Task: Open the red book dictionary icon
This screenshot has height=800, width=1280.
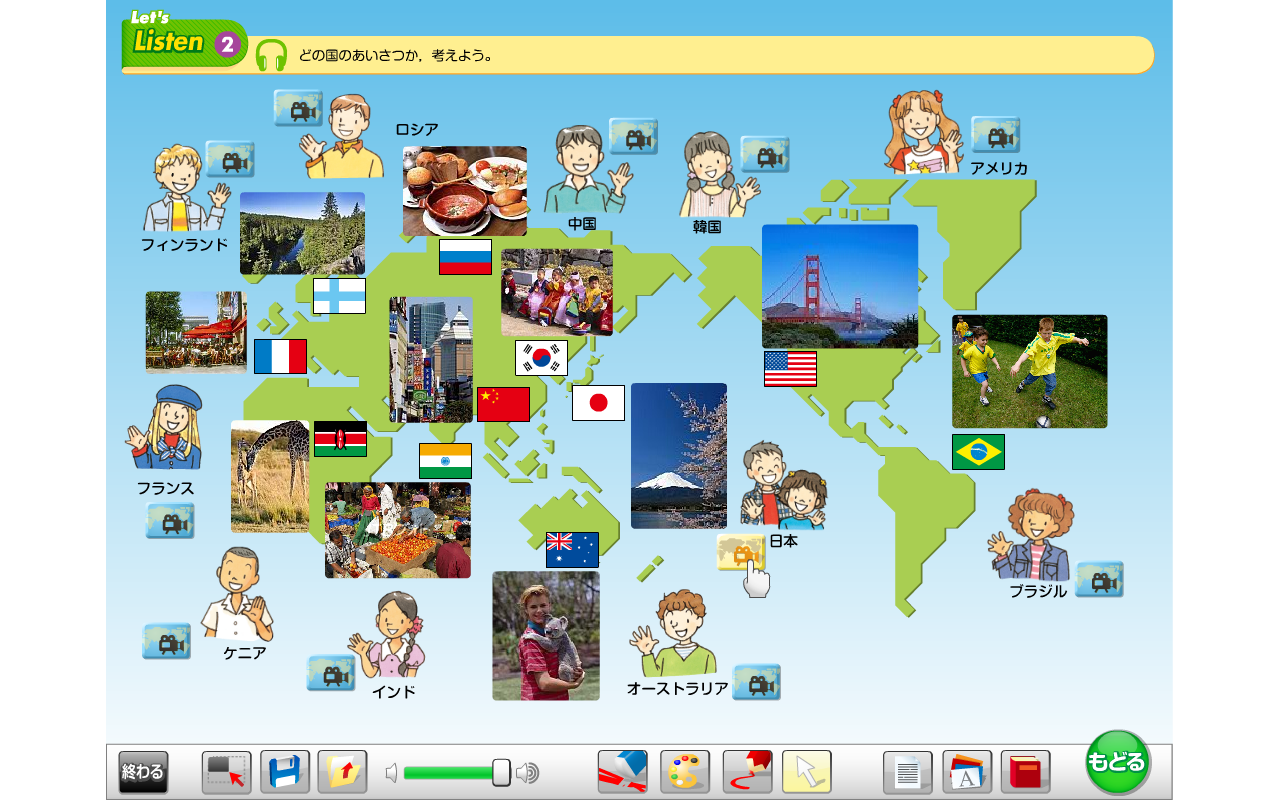Action: tap(1025, 772)
